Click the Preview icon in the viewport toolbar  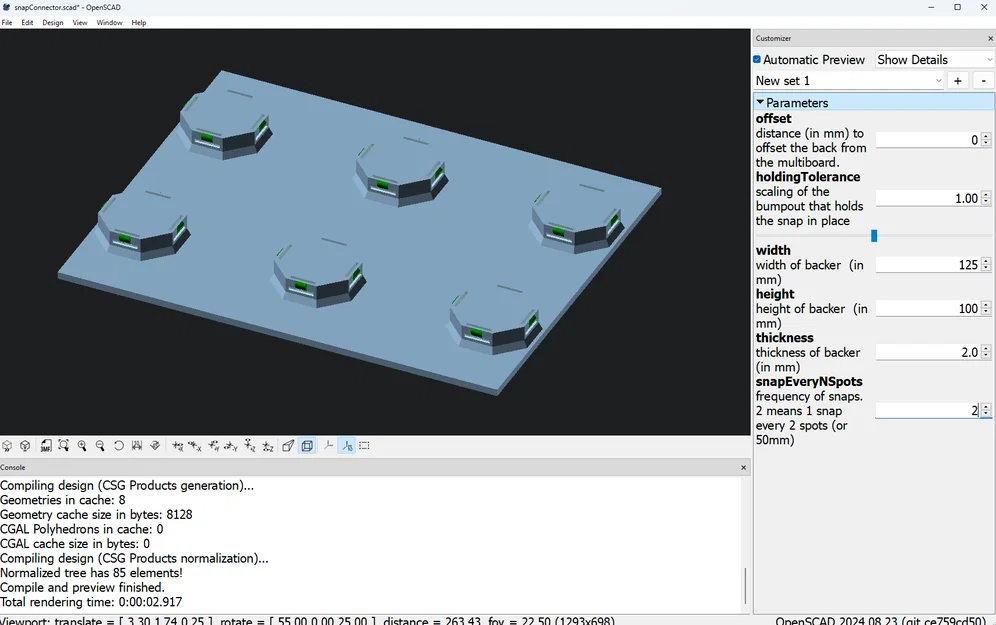8,445
